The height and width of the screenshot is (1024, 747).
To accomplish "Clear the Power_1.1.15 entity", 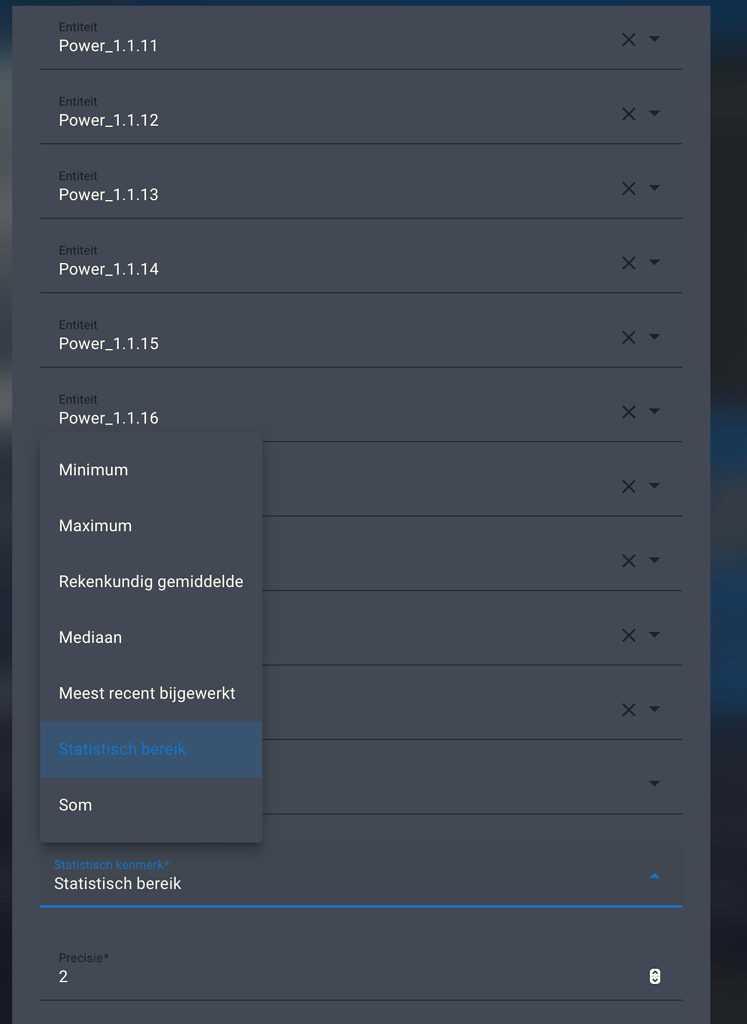I will click(628, 337).
